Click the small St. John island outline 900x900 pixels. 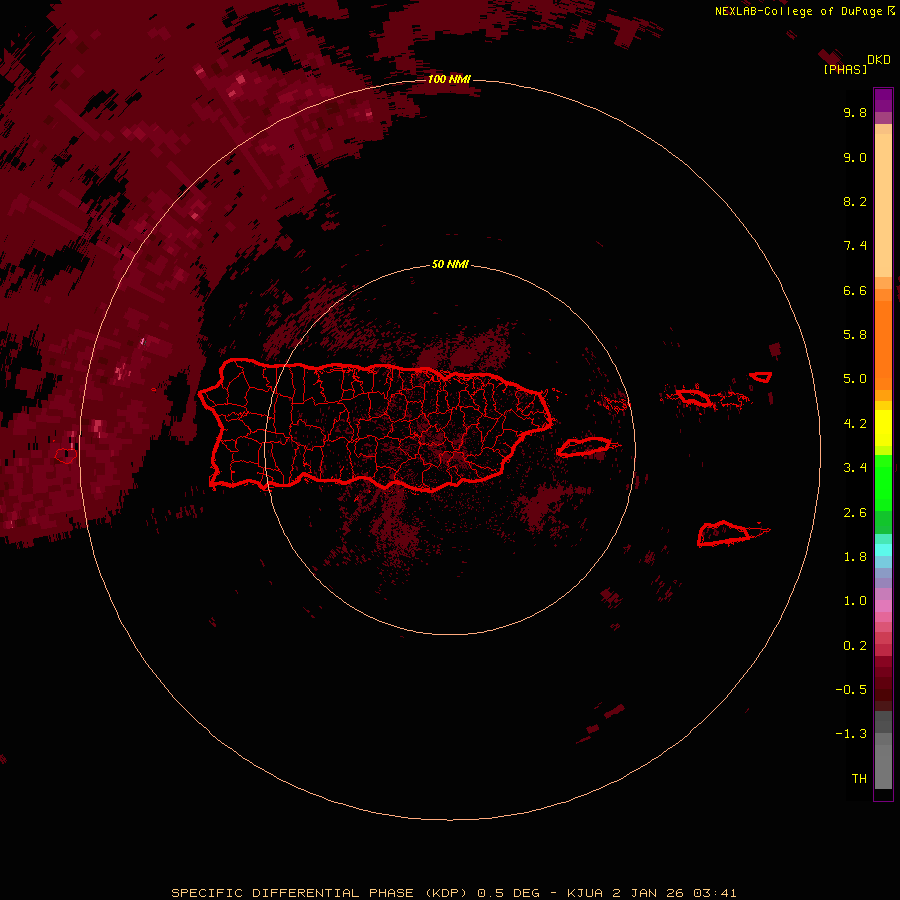point(761,377)
